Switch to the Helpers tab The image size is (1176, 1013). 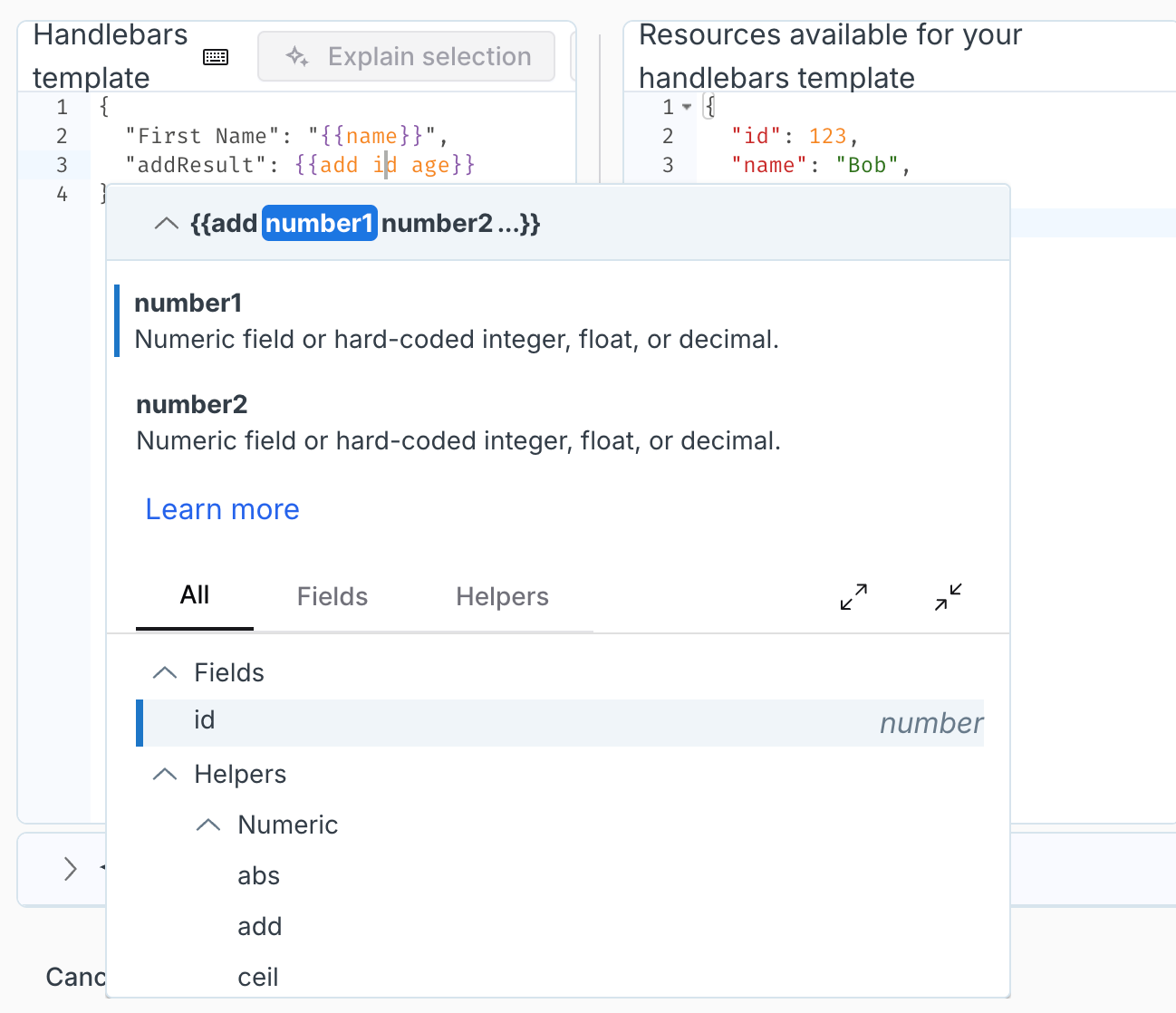pyautogui.click(x=502, y=596)
